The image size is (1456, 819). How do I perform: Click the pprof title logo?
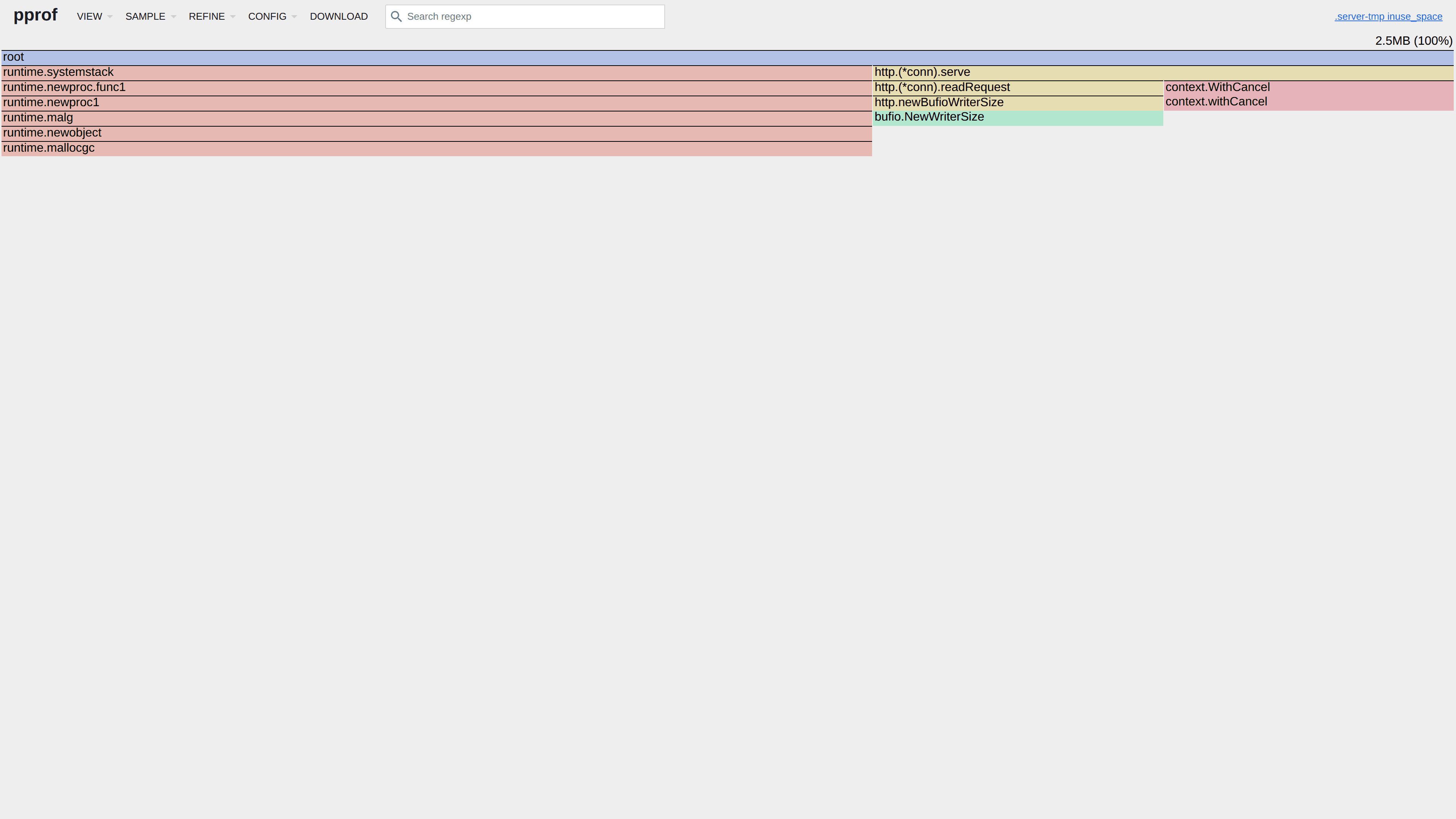click(x=36, y=15)
